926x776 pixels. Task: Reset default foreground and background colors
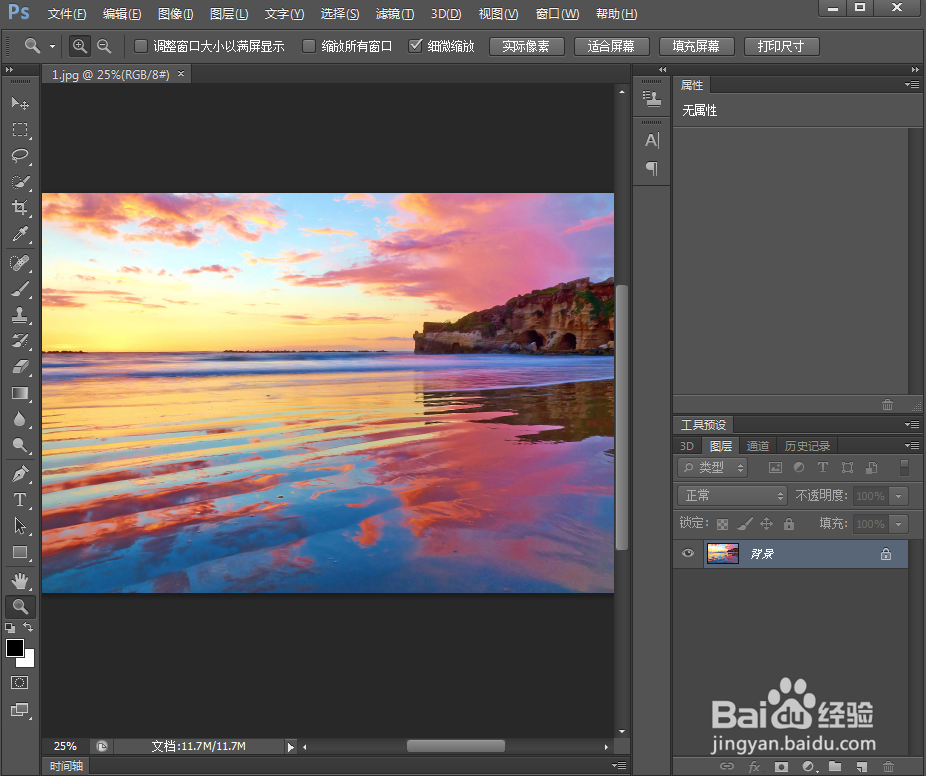coord(10,627)
